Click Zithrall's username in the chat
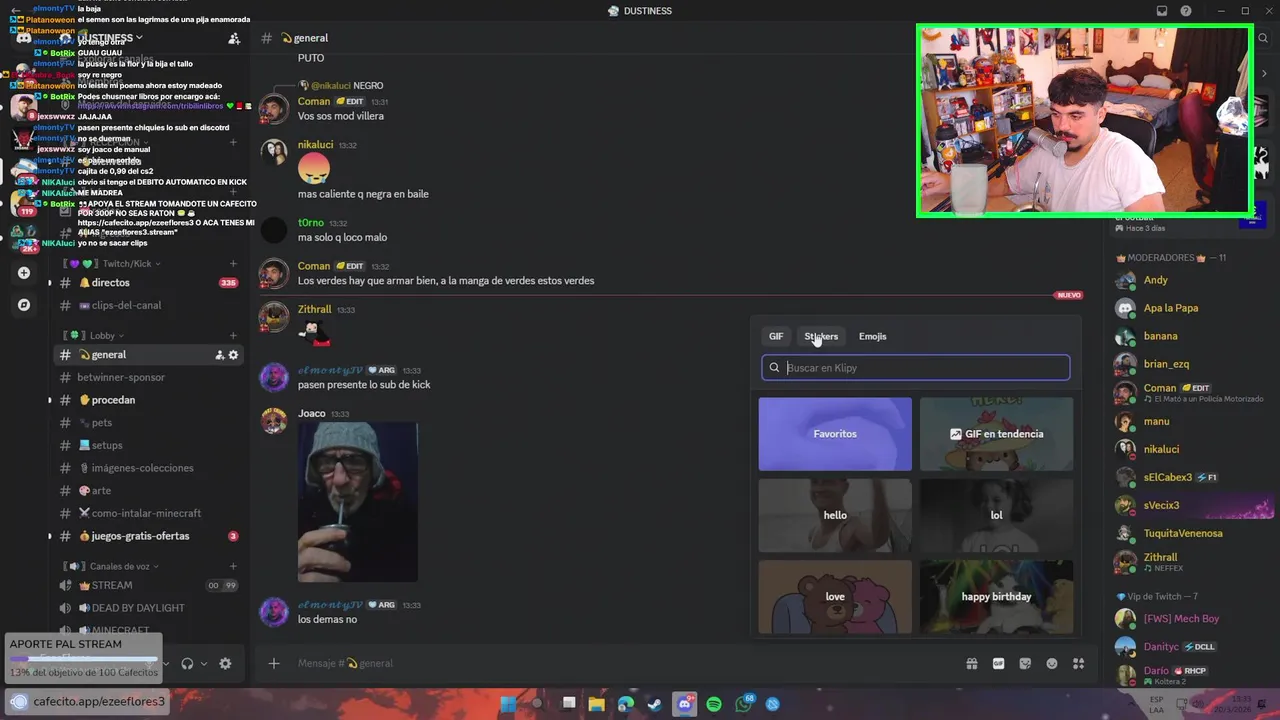Image resolution: width=1280 pixels, height=720 pixels. click(314, 310)
